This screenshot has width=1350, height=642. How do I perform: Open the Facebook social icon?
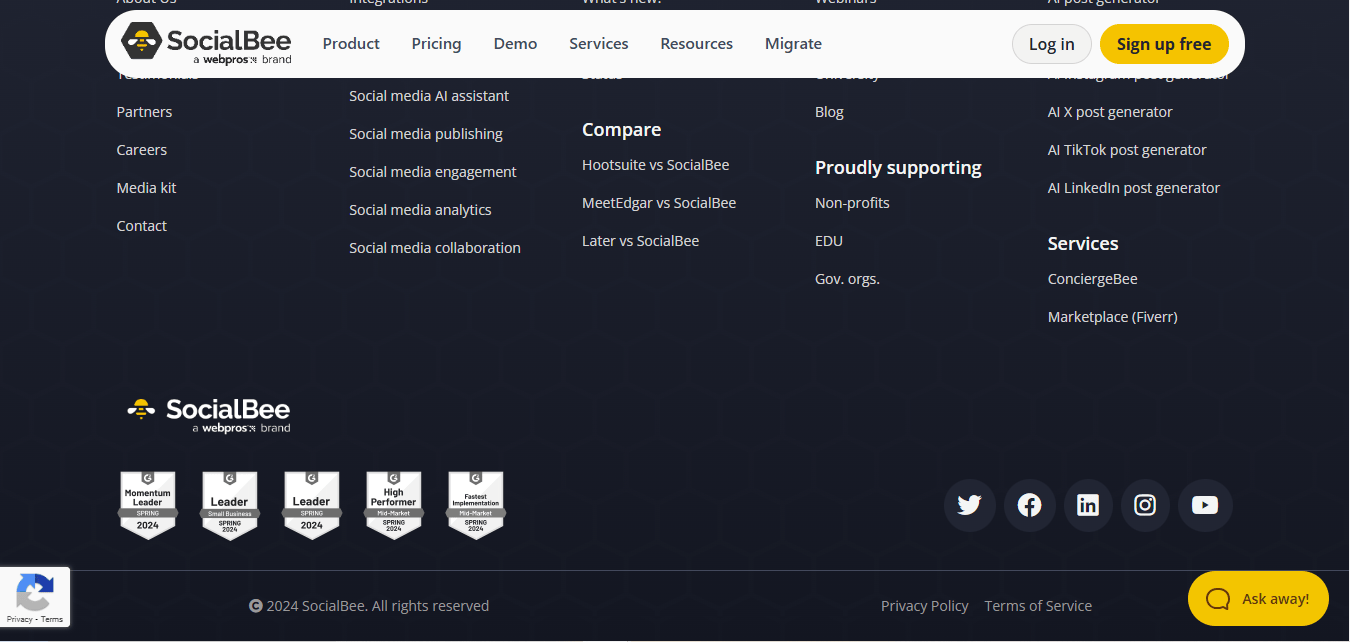point(1029,505)
